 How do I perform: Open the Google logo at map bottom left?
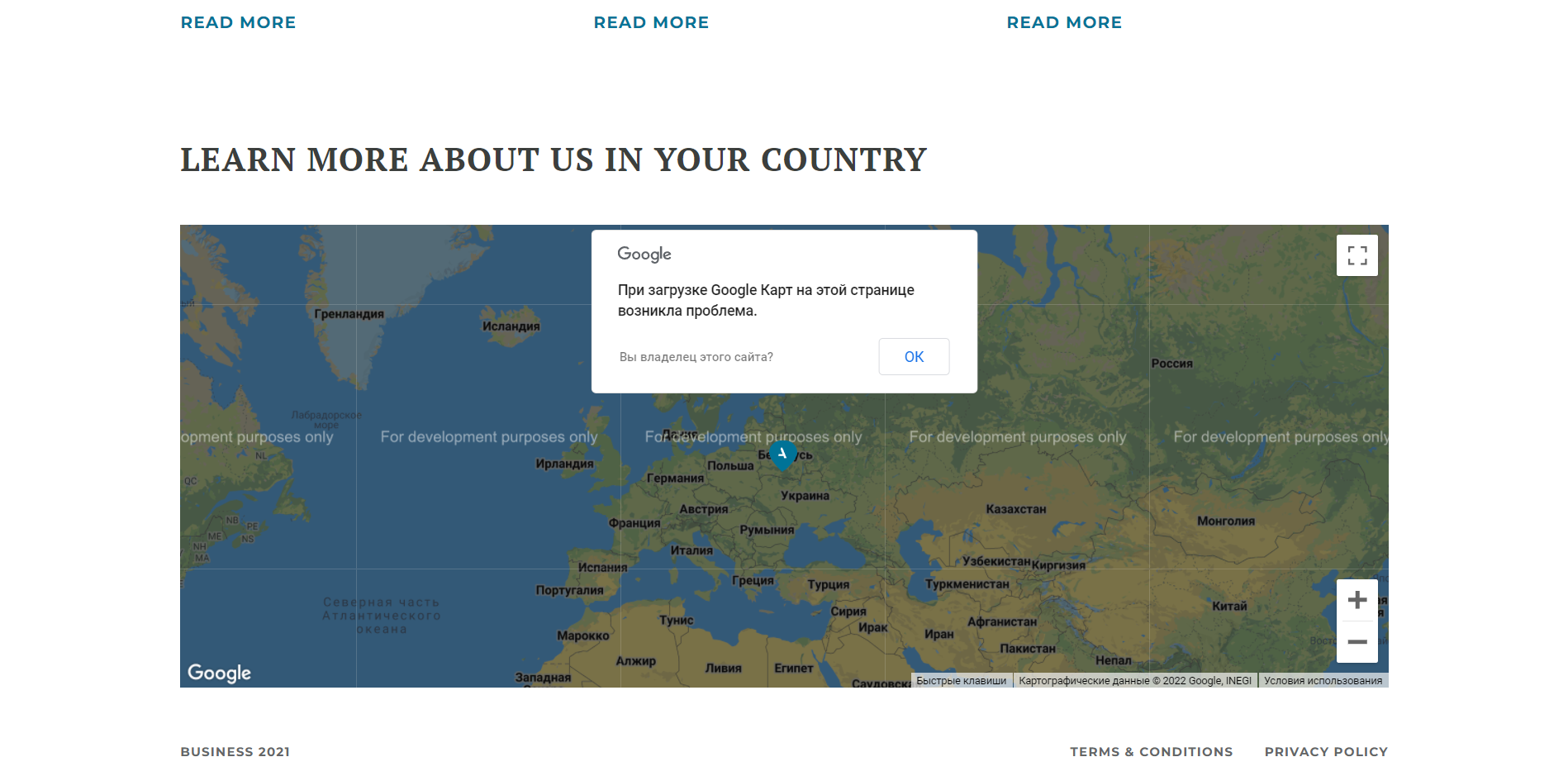click(219, 673)
